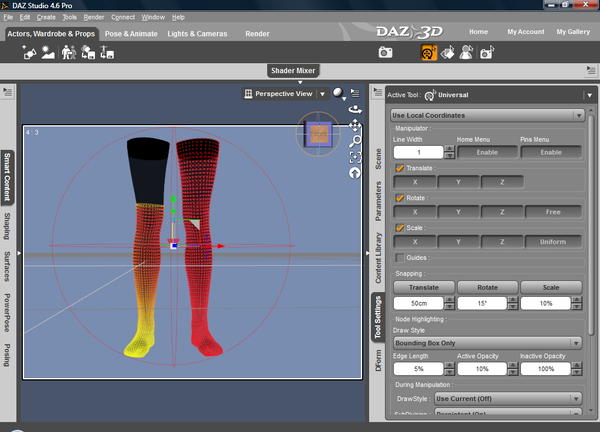
Task: Open the left pane options menu icon
Action: click(x=8, y=92)
